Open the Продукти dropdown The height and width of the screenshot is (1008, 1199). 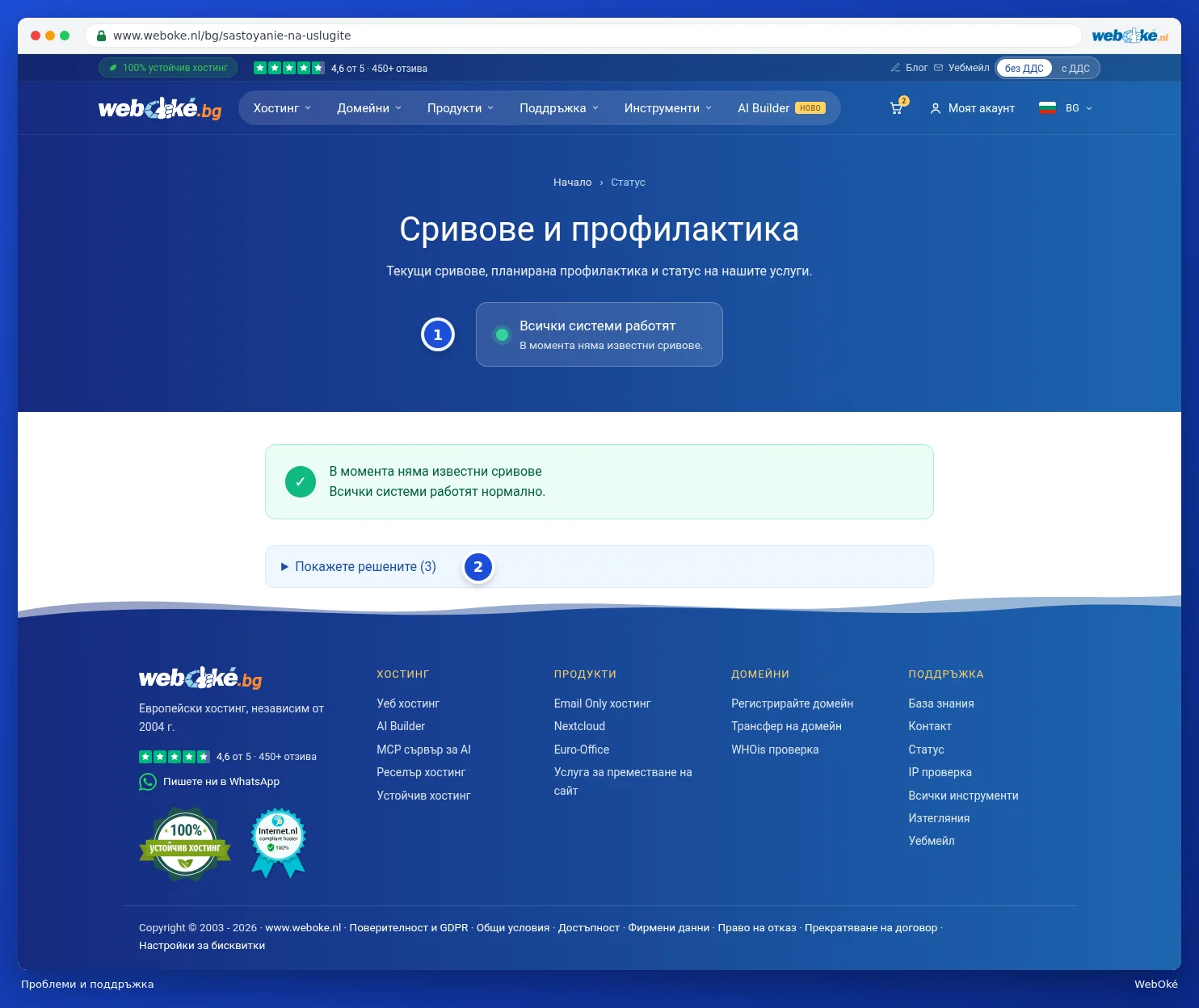pos(461,108)
